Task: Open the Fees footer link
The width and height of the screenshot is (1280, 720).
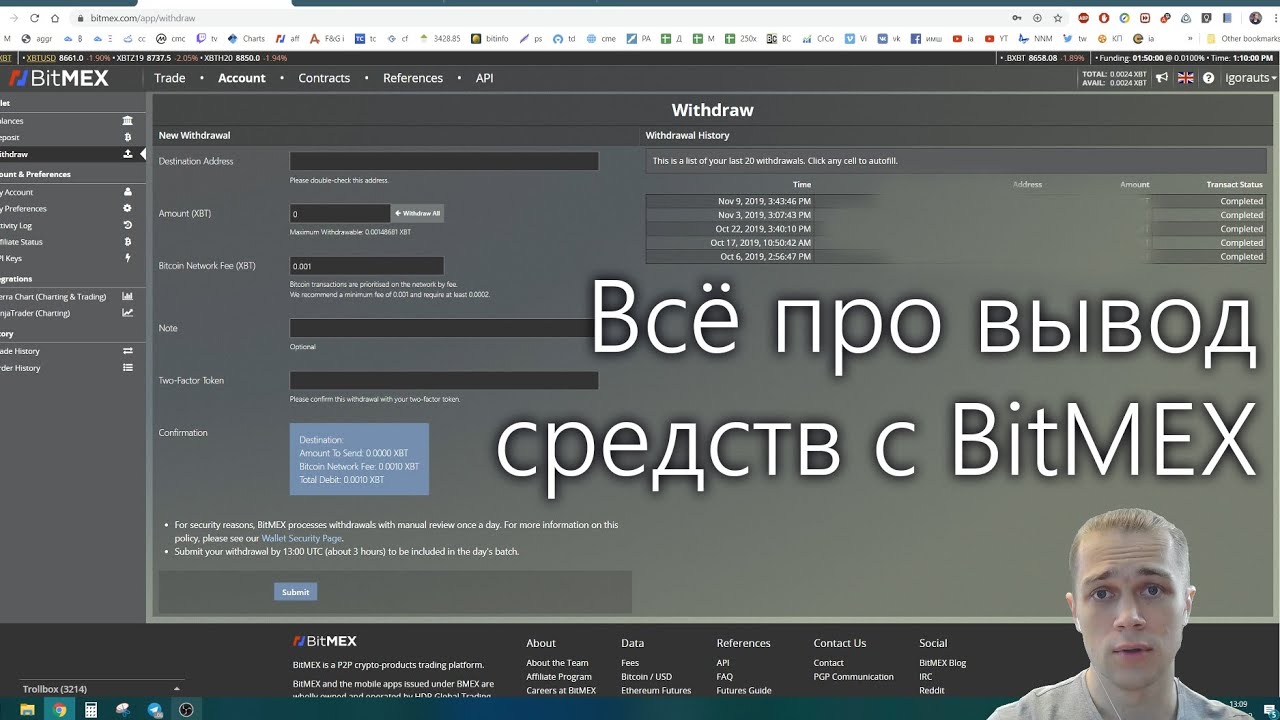Action: pos(630,663)
